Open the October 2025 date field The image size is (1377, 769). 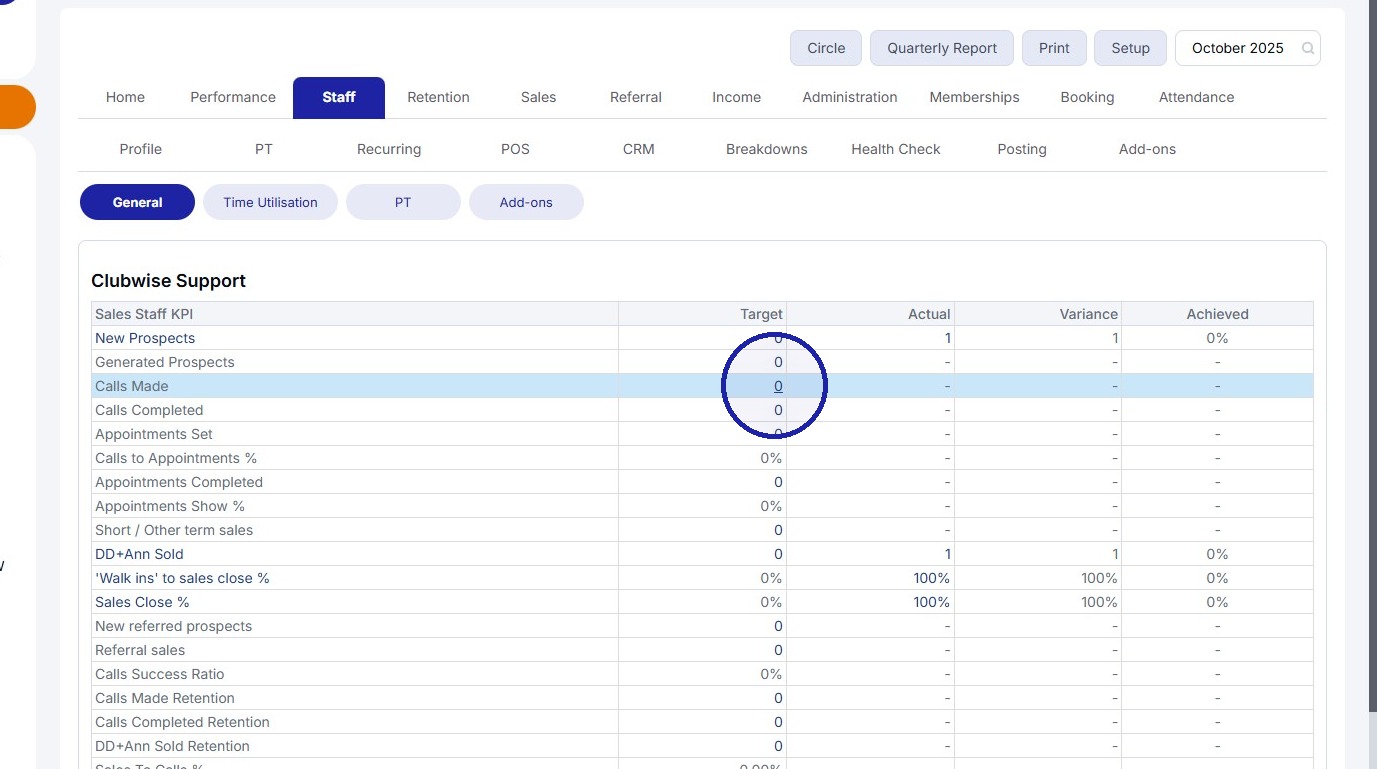(x=1247, y=48)
